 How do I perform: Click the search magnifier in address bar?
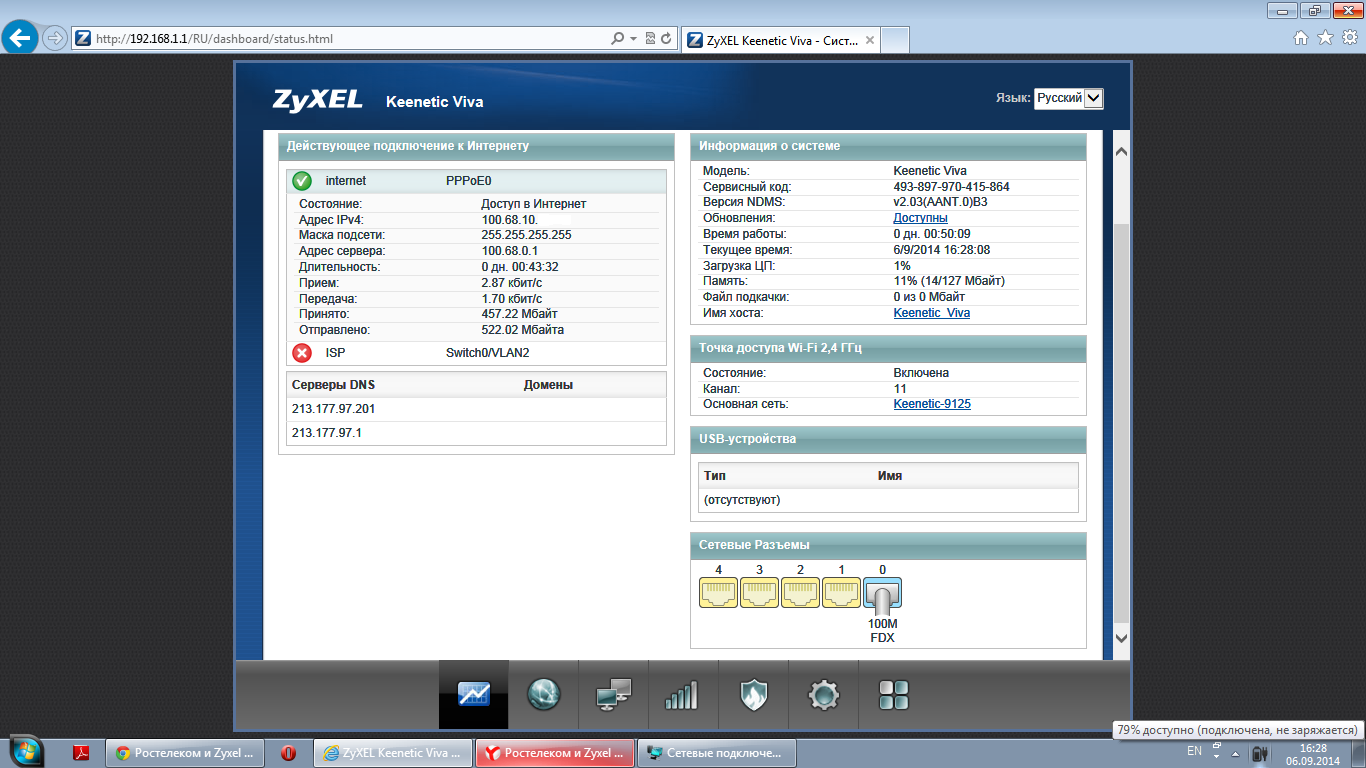[618, 39]
